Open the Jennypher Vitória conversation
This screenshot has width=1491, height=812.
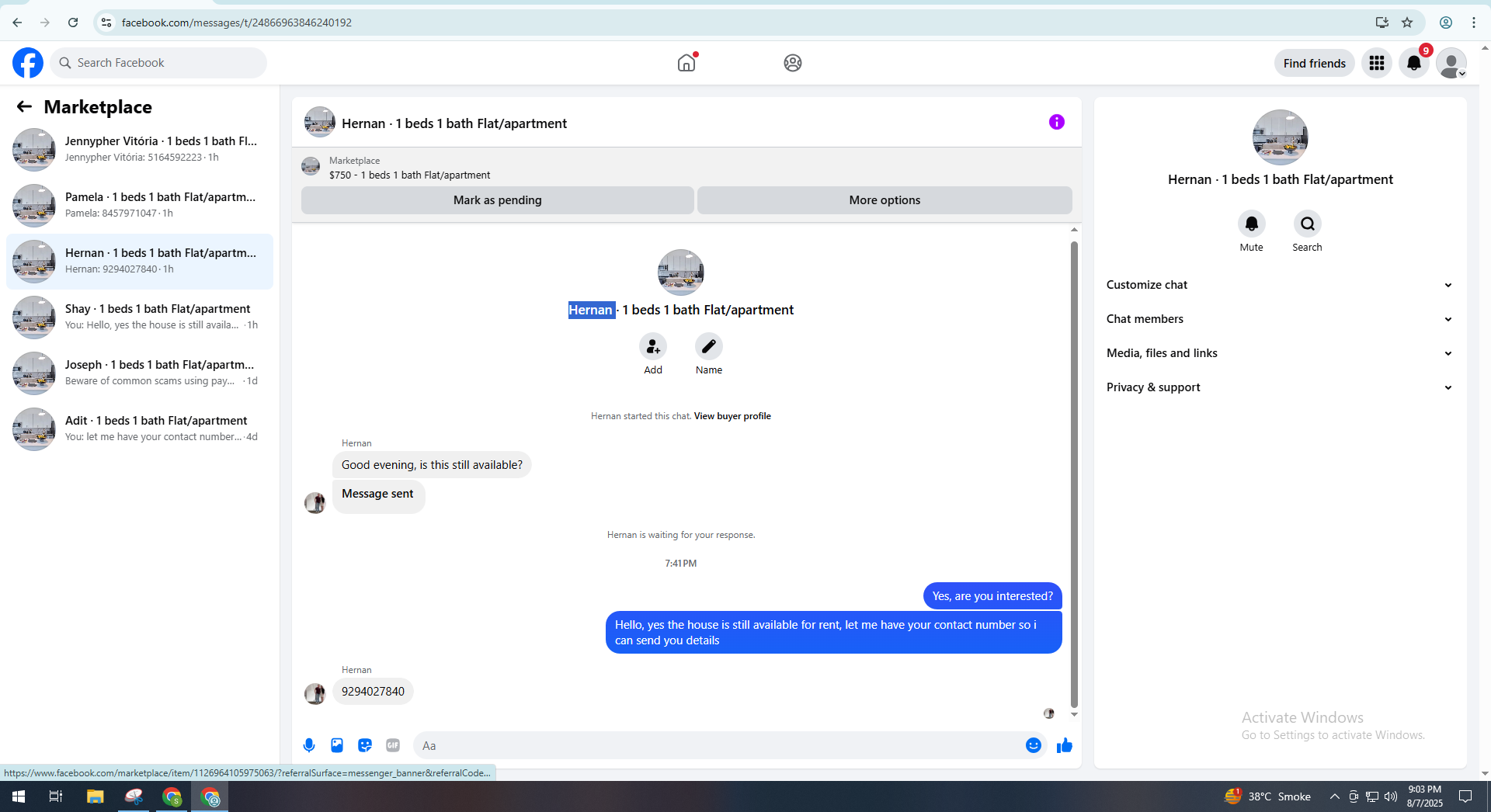click(x=140, y=149)
